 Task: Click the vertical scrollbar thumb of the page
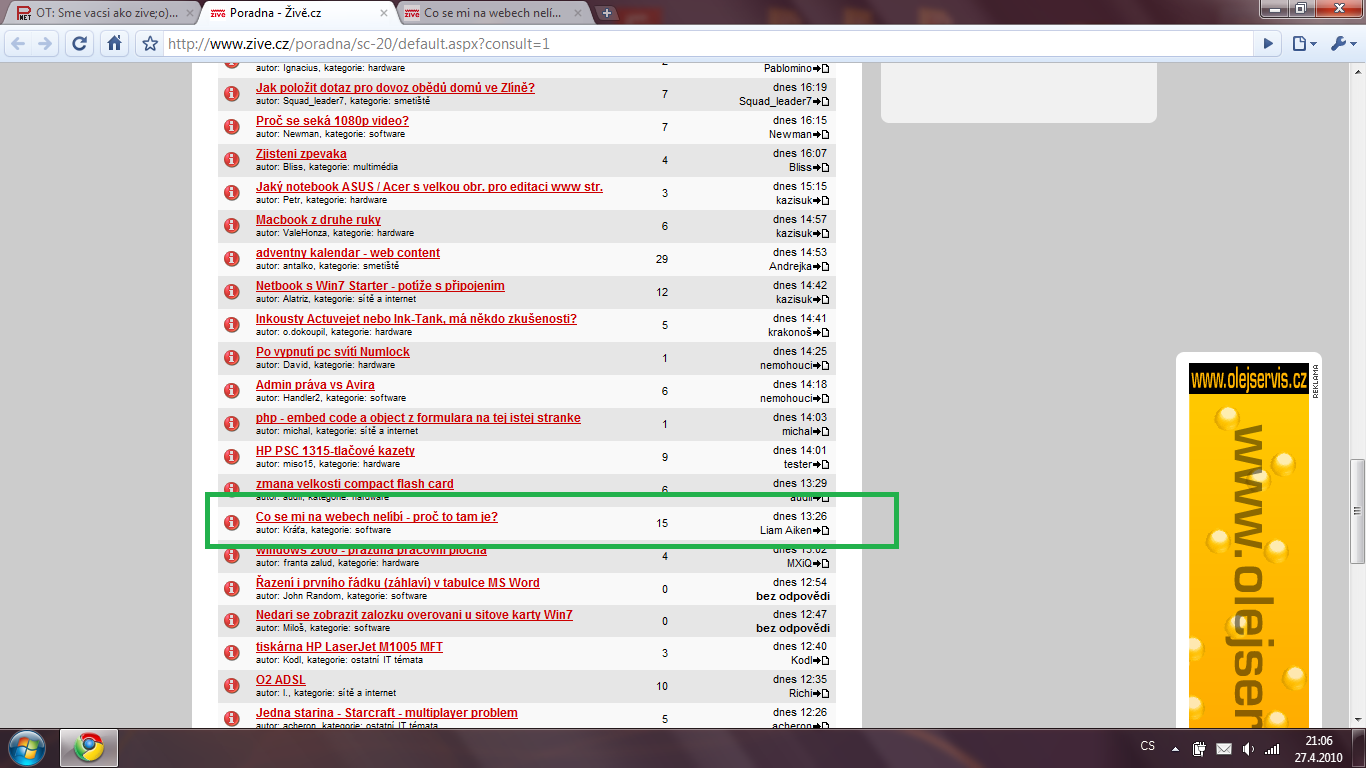click(1357, 510)
